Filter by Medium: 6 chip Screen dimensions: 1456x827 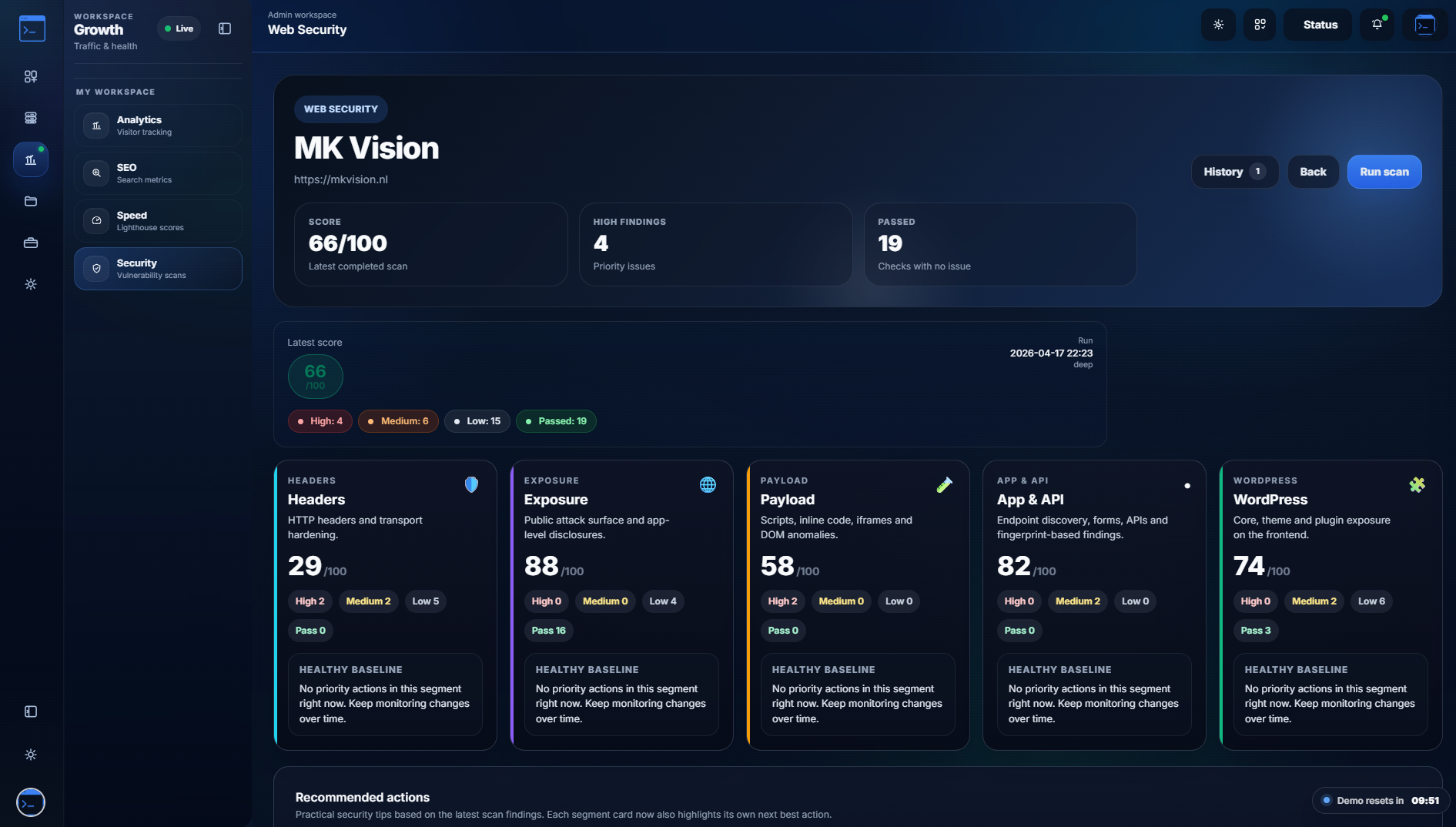pyautogui.click(x=398, y=421)
